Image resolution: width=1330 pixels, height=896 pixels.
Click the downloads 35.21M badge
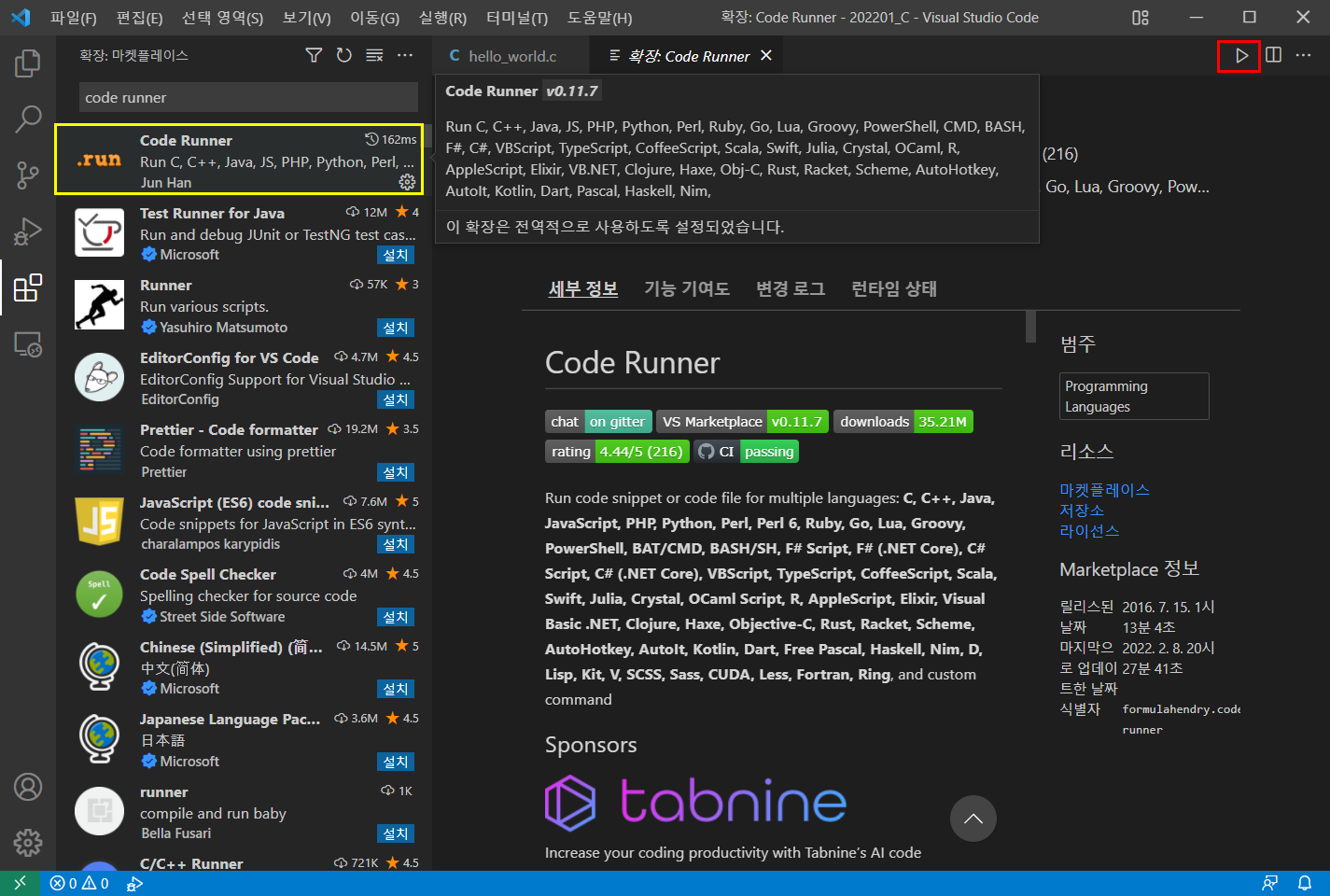tap(903, 422)
